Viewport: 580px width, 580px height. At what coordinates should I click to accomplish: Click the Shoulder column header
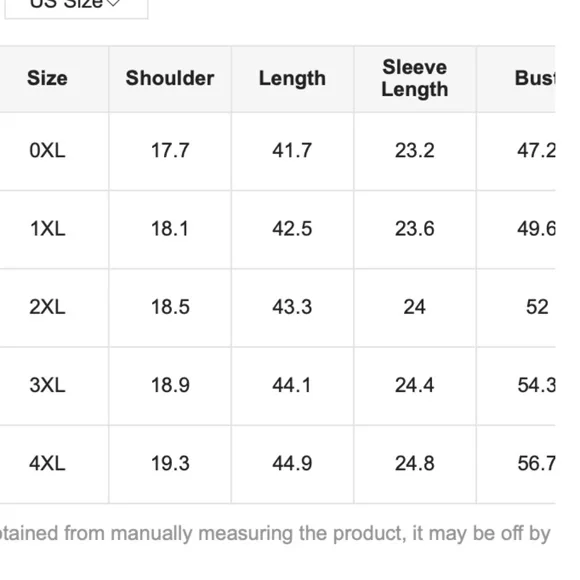click(x=170, y=78)
